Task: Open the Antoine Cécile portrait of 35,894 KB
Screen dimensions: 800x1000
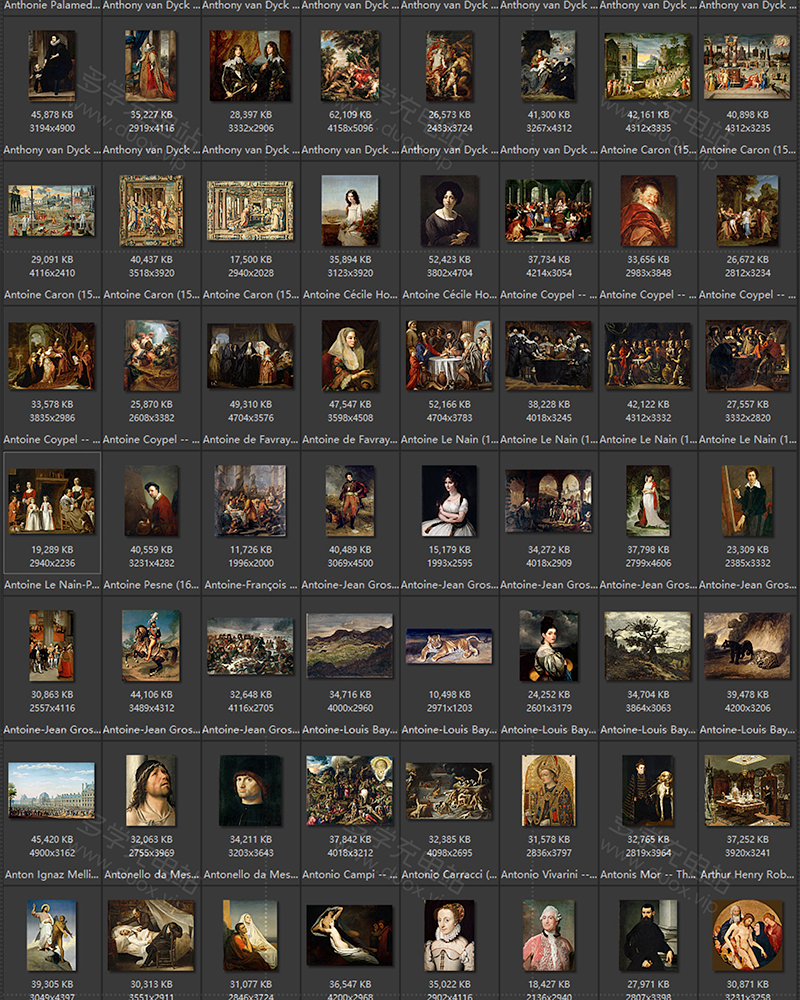Action: (349, 210)
